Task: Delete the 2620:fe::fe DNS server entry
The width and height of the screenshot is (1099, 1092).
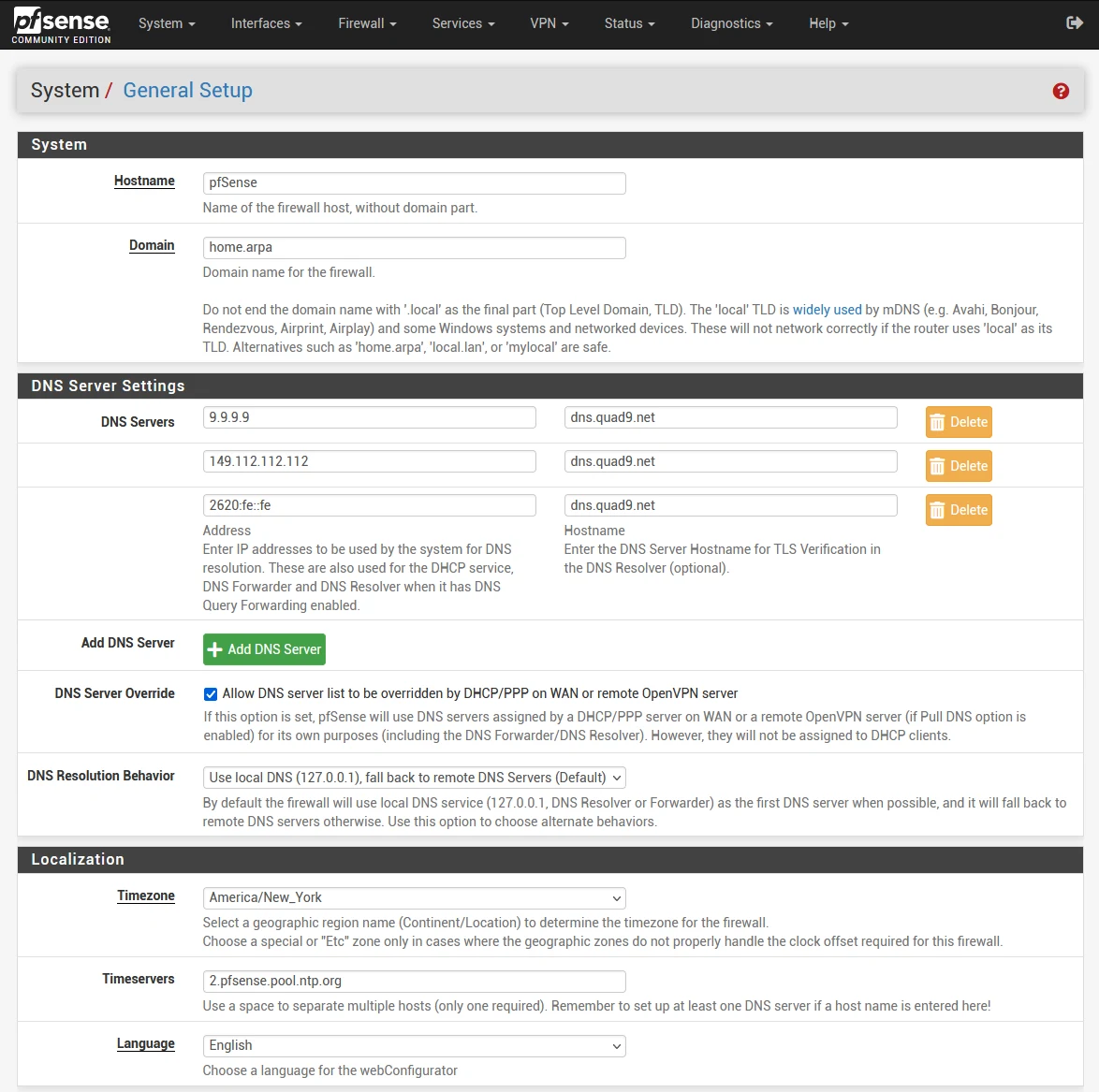Action: click(x=959, y=510)
